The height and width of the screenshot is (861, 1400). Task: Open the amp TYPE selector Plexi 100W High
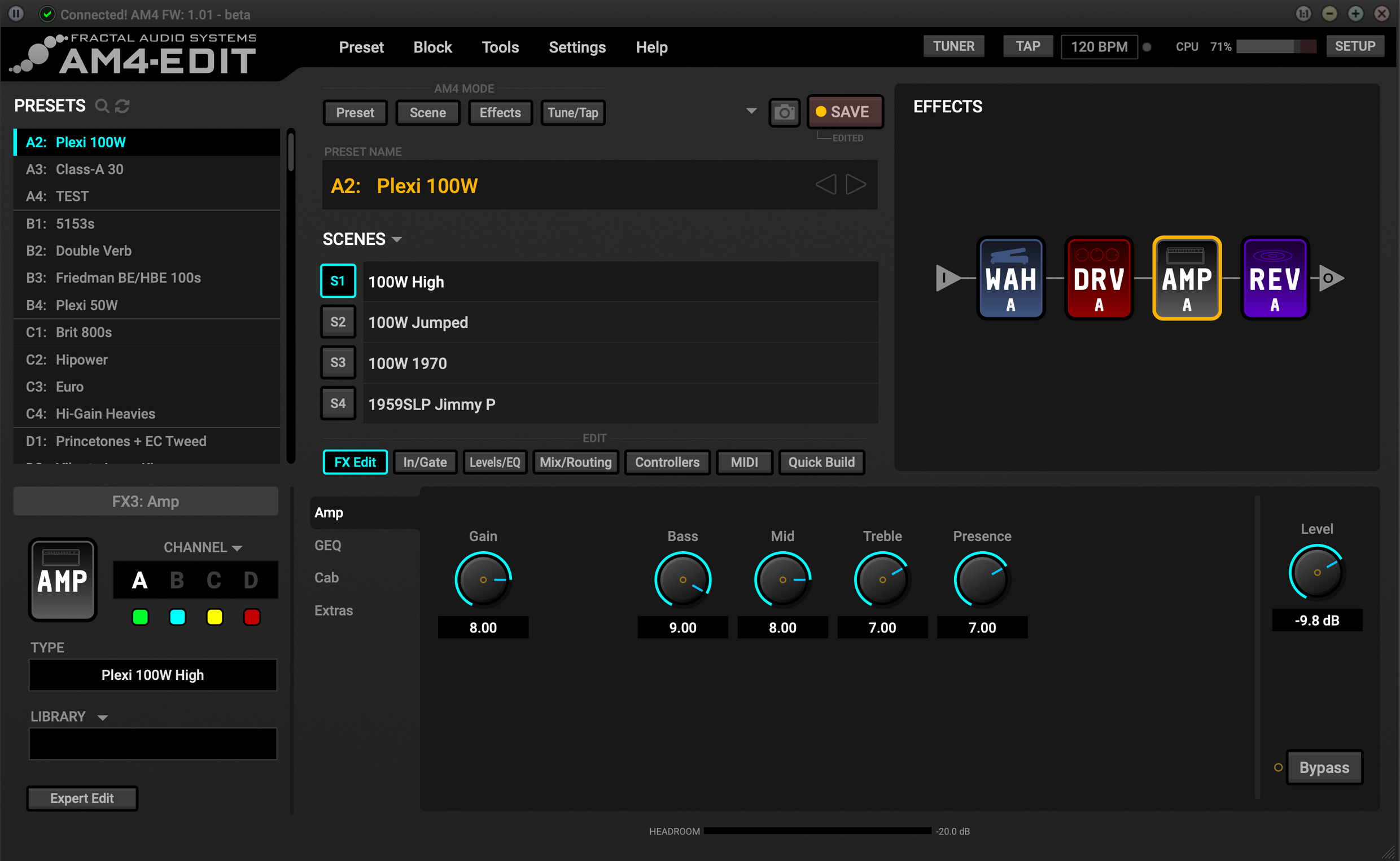pyautogui.click(x=152, y=675)
